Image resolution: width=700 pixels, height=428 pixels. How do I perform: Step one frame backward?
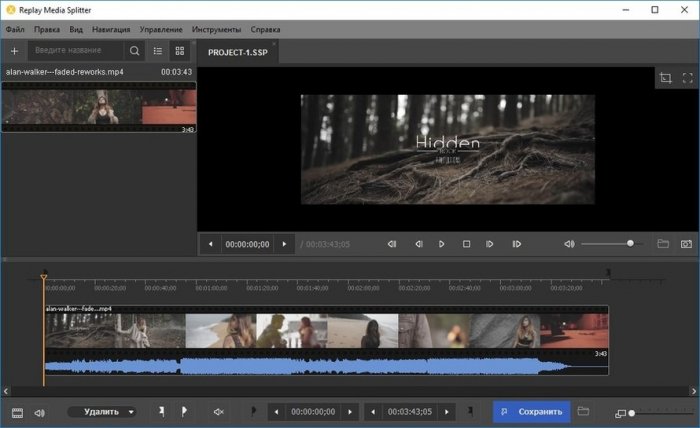point(419,244)
